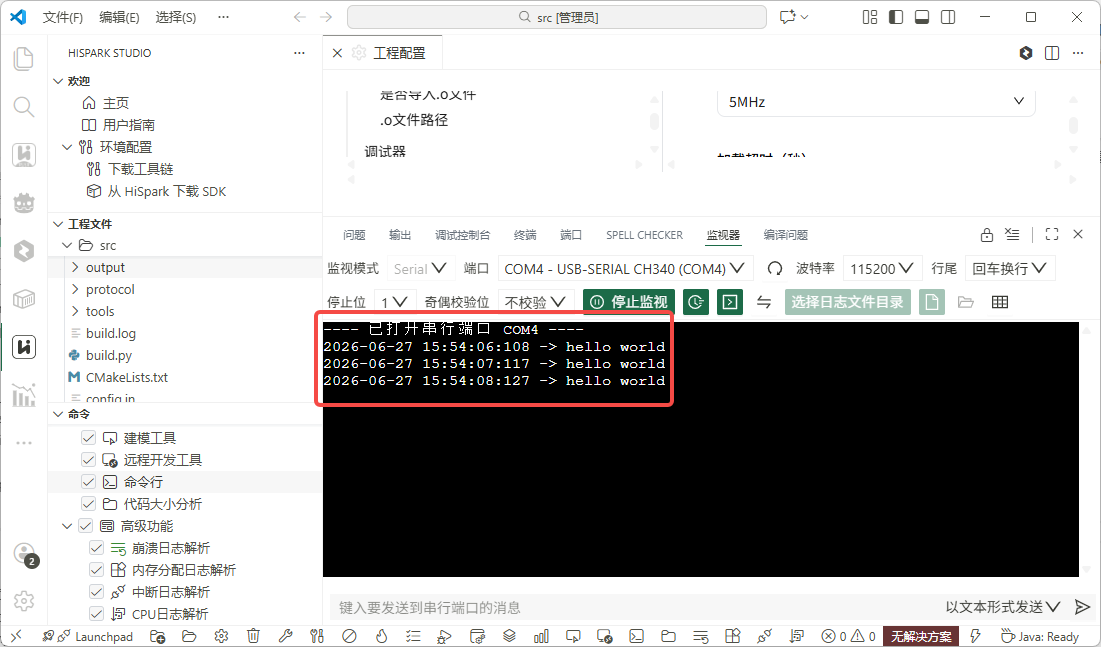This screenshot has height=647, width=1101.
Task: Uncheck the 崩溃日志解析 checkbox
Action: tap(97, 547)
